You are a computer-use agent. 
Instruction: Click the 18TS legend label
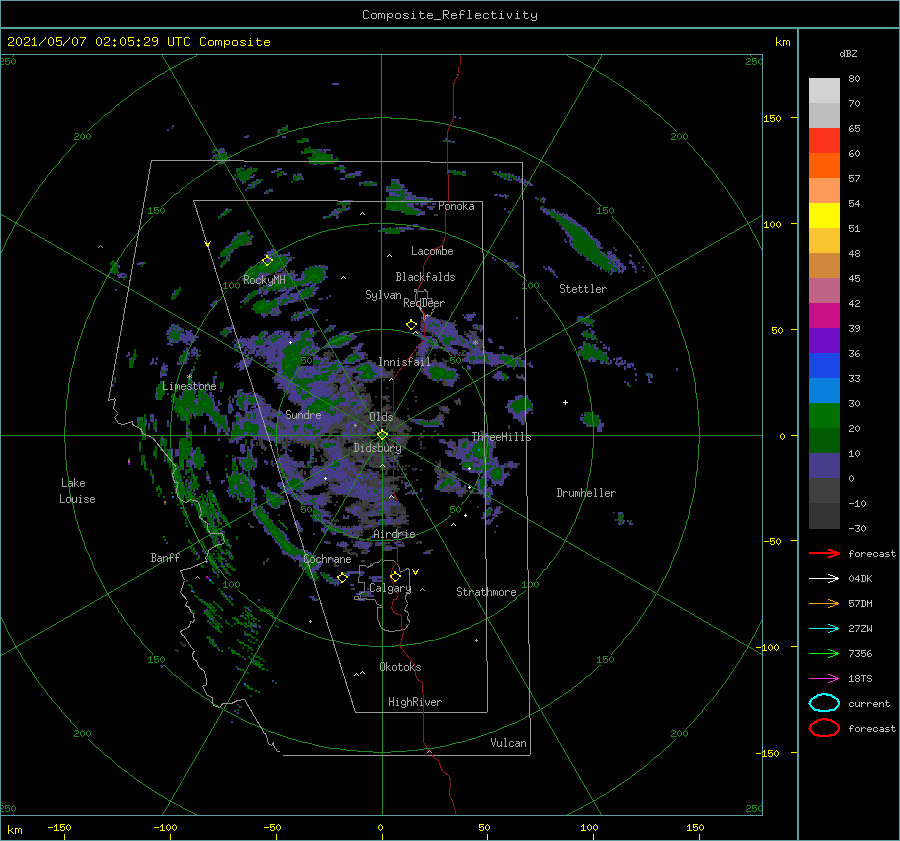pos(860,679)
